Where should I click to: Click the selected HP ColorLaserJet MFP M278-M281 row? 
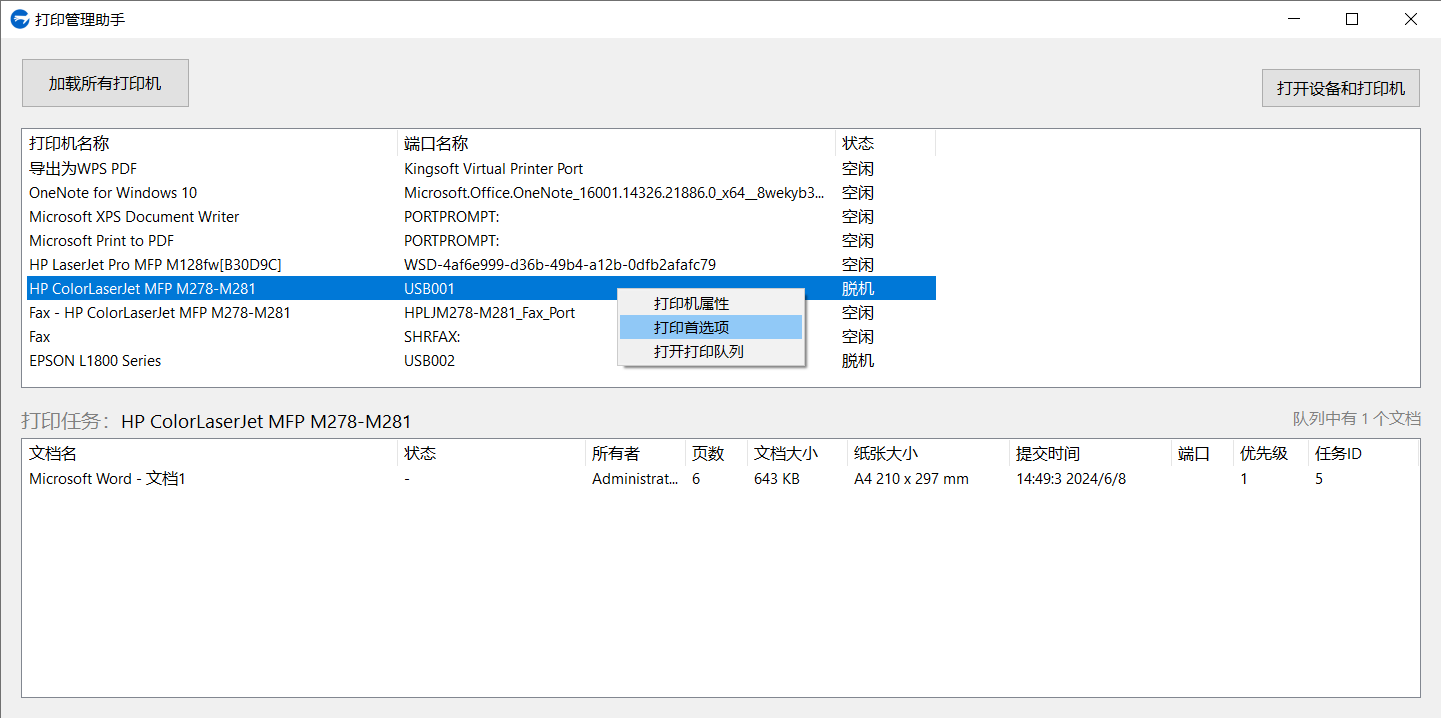pos(479,289)
